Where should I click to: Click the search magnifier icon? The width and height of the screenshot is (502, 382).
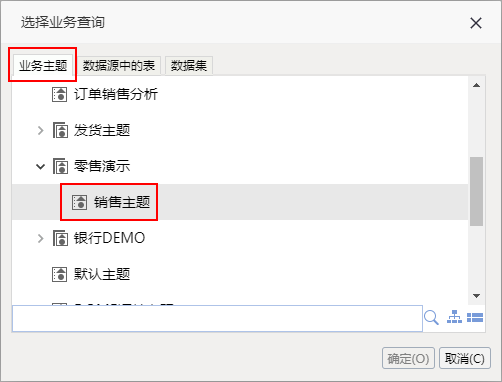pos(431,317)
